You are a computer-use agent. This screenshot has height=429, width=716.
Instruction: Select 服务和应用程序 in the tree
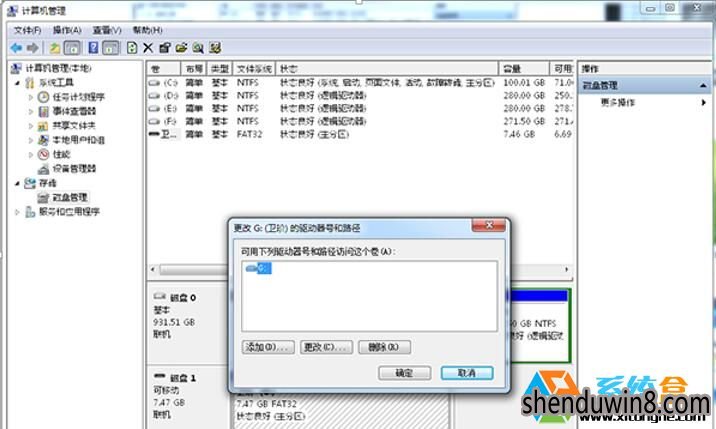click(69, 212)
